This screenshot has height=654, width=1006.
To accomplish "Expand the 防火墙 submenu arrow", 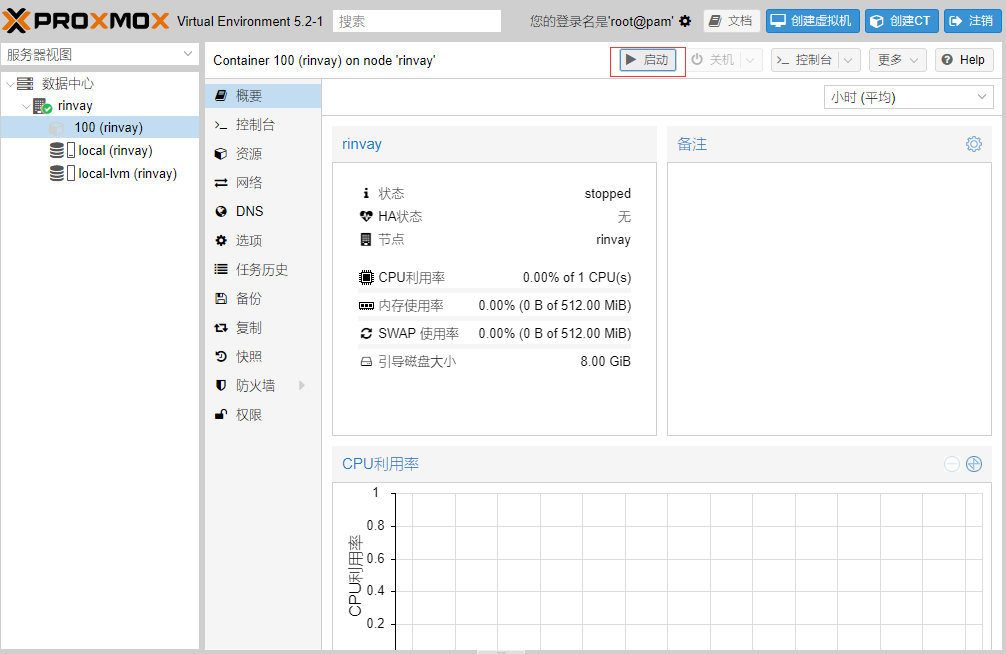I will click(302, 386).
